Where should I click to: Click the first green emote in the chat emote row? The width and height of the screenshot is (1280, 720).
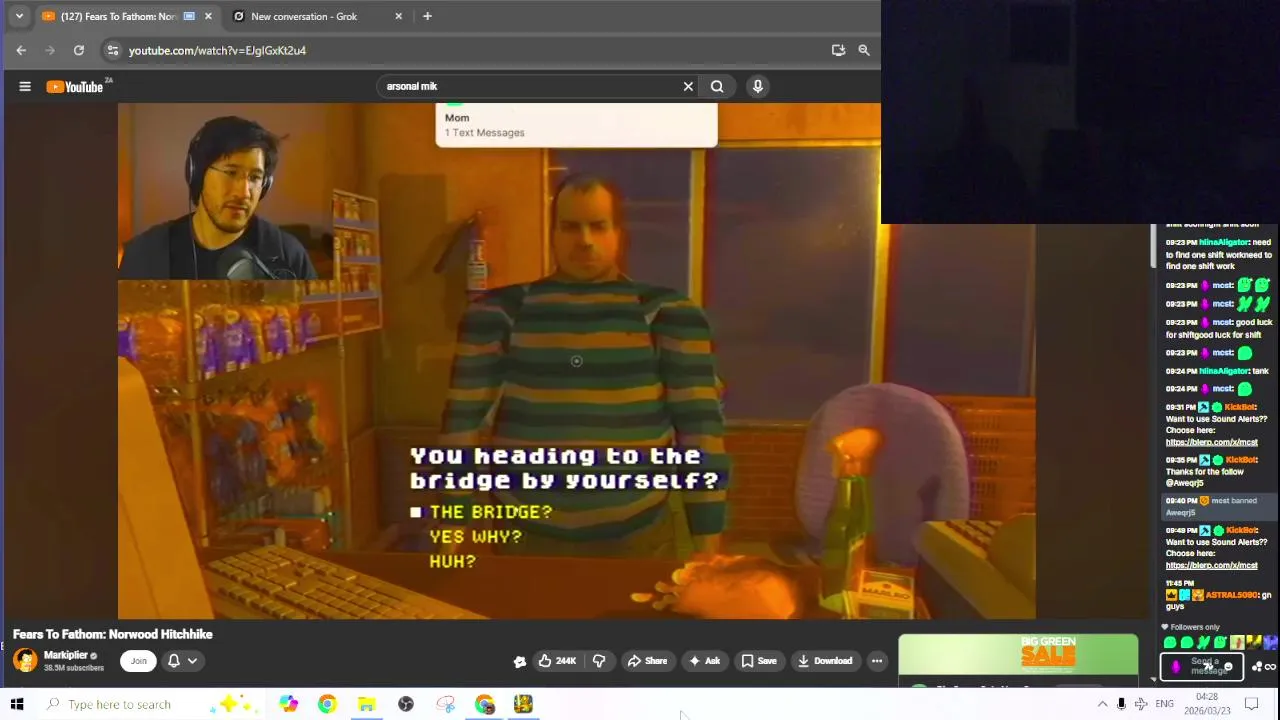(1170, 643)
